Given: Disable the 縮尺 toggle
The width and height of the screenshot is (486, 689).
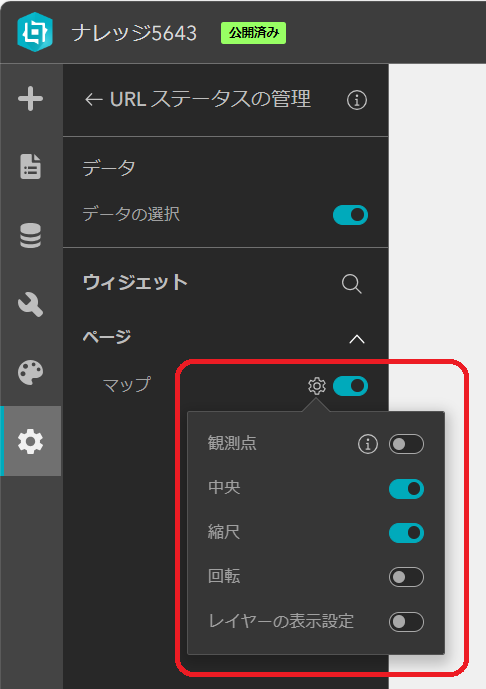Looking at the screenshot, I should tap(406, 533).
